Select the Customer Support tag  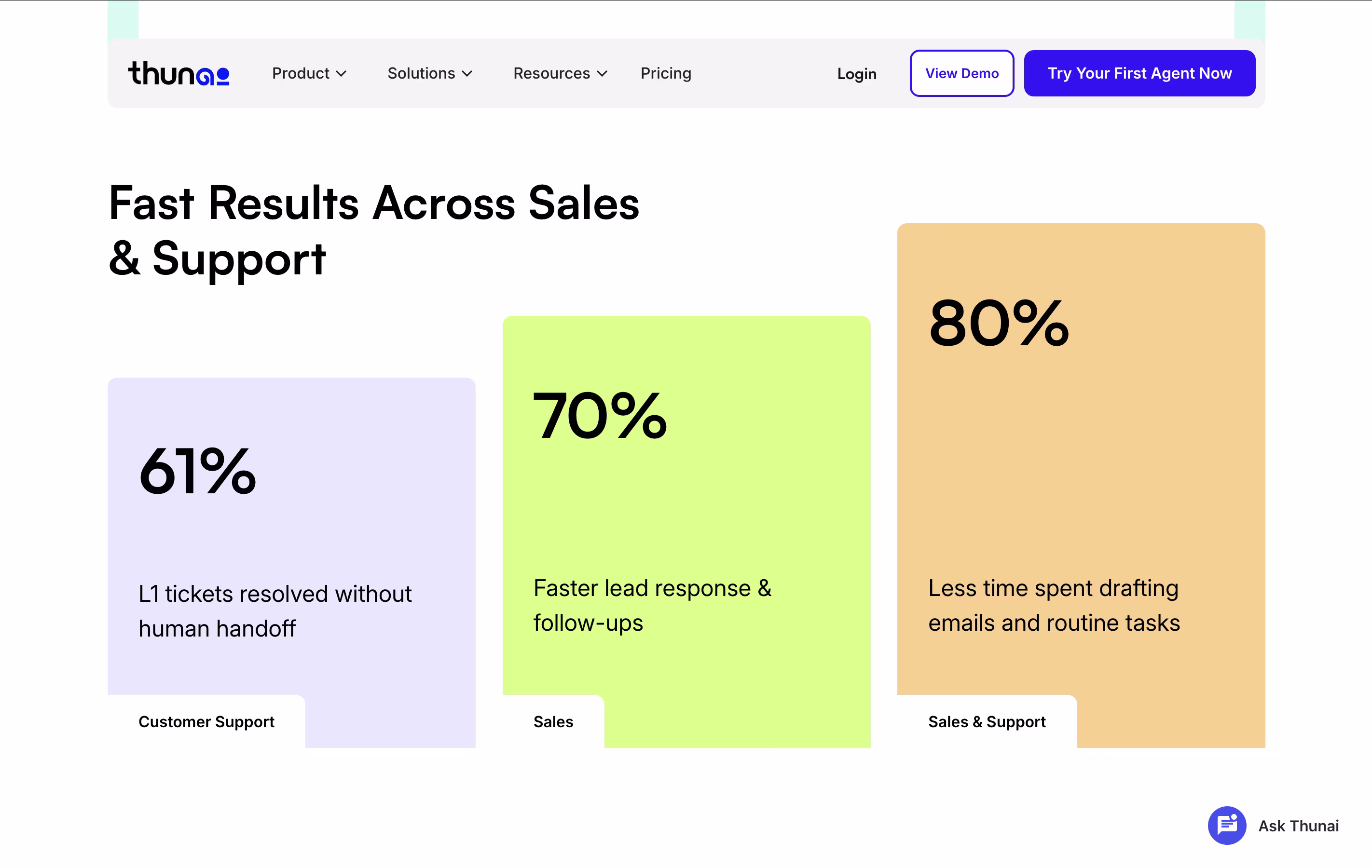pos(206,721)
